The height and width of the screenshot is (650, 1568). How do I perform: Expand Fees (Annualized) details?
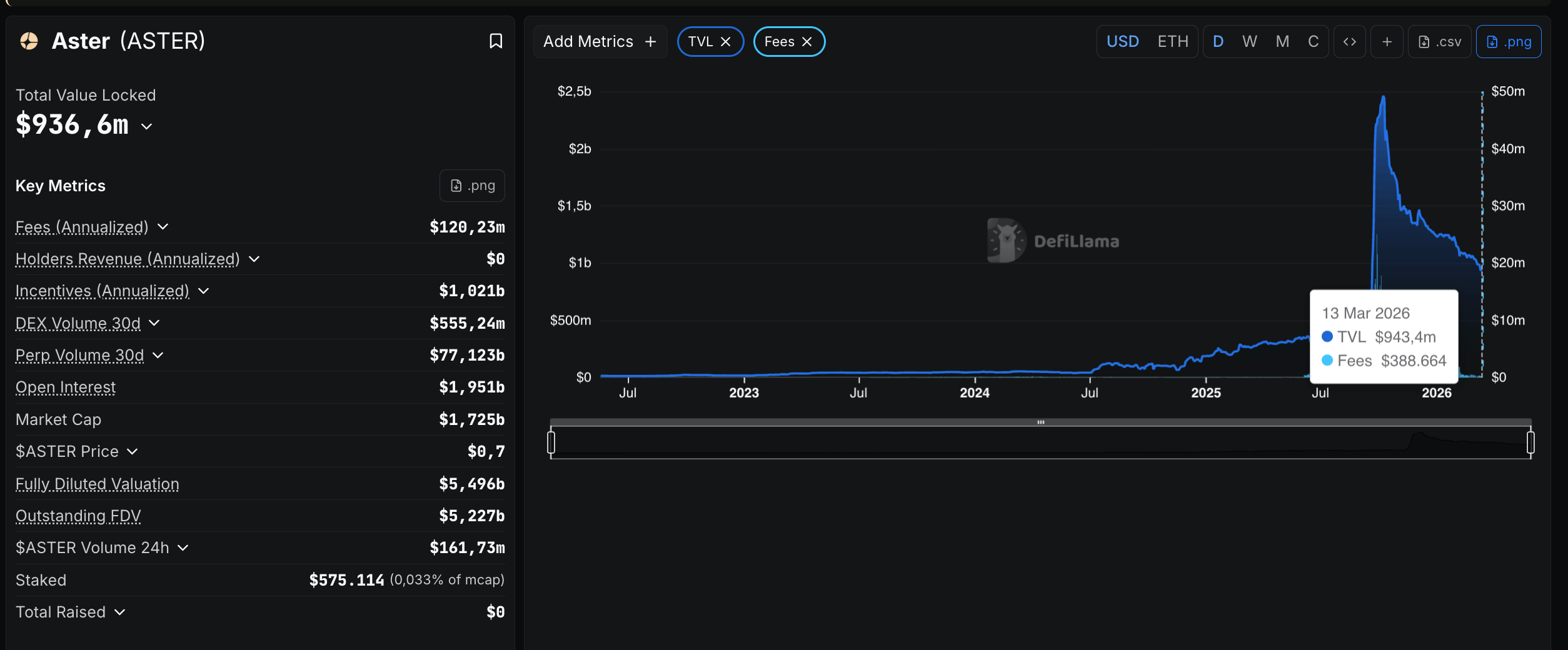tap(163, 227)
